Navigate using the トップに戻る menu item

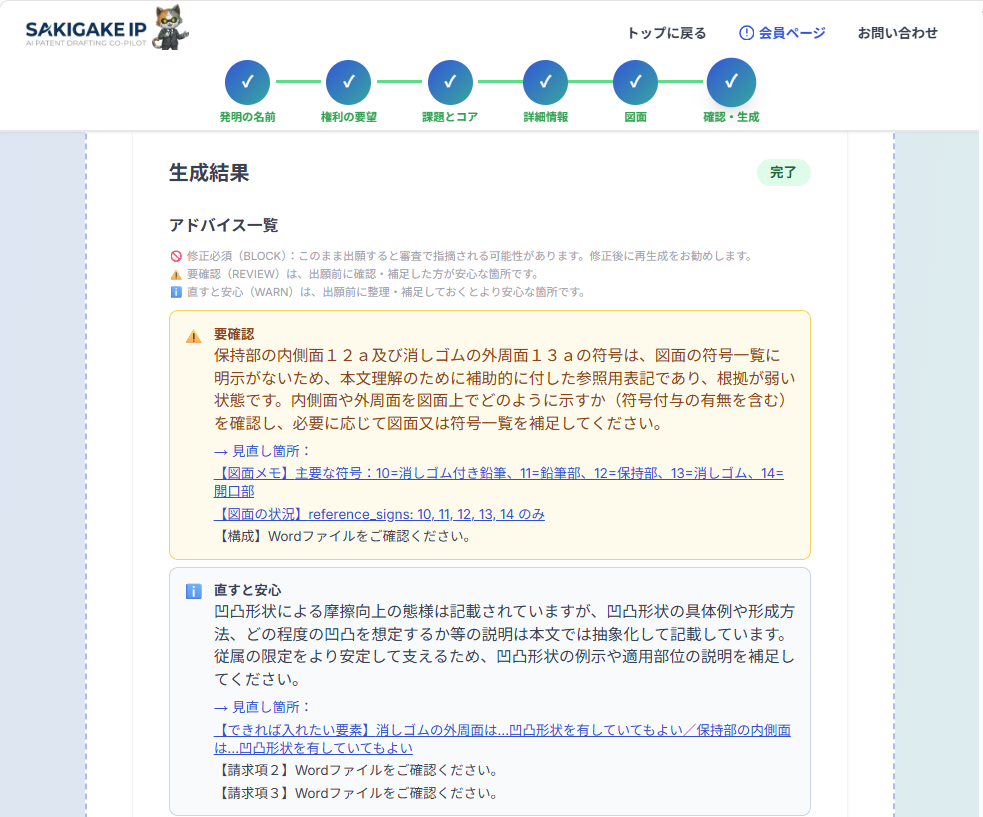point(666,32)
